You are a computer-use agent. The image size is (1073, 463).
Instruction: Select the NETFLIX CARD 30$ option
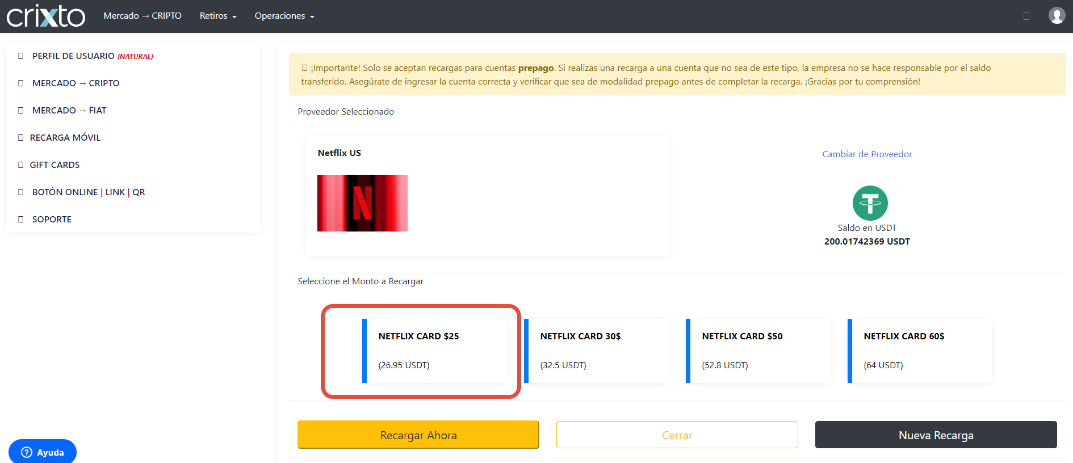coord(596,351)
